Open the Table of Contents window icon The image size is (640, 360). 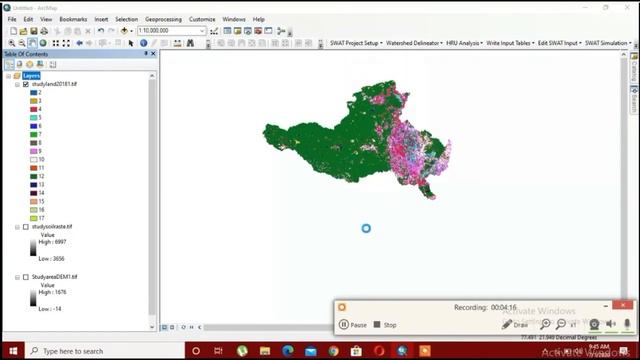(x=227, y=31)
